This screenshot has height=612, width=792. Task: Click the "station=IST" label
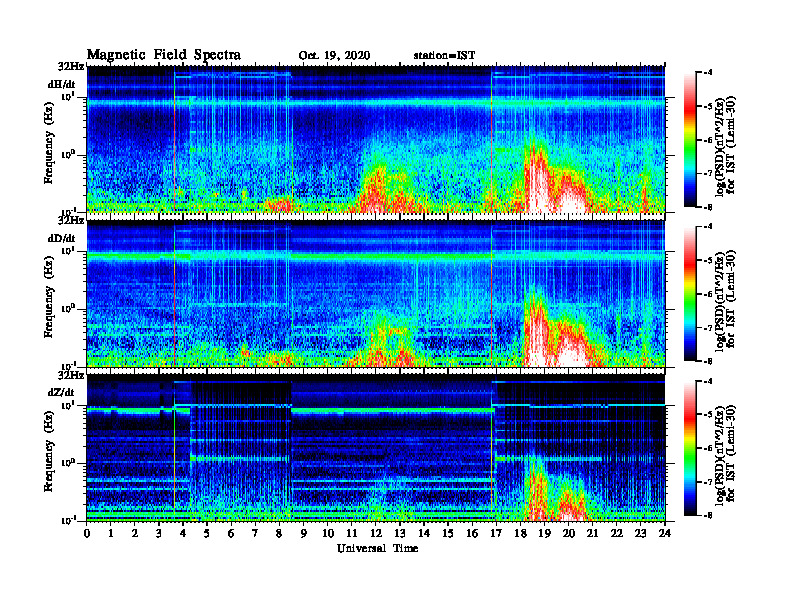coord(444,56)
